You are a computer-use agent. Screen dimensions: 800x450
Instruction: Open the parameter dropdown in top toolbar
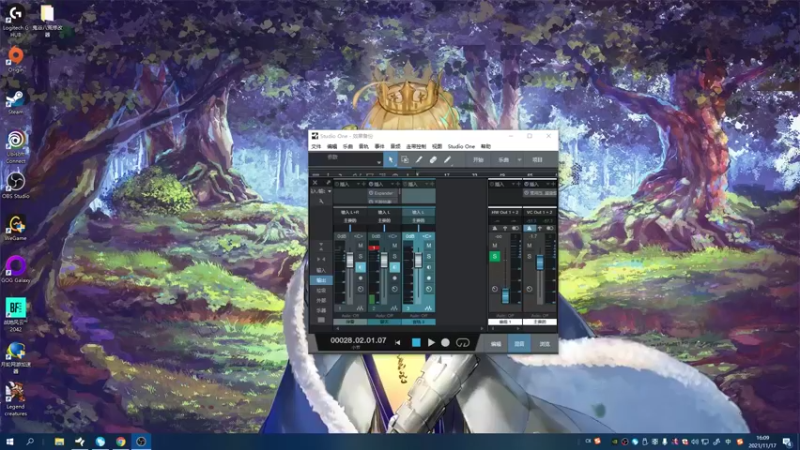click(x=379, y=162)
